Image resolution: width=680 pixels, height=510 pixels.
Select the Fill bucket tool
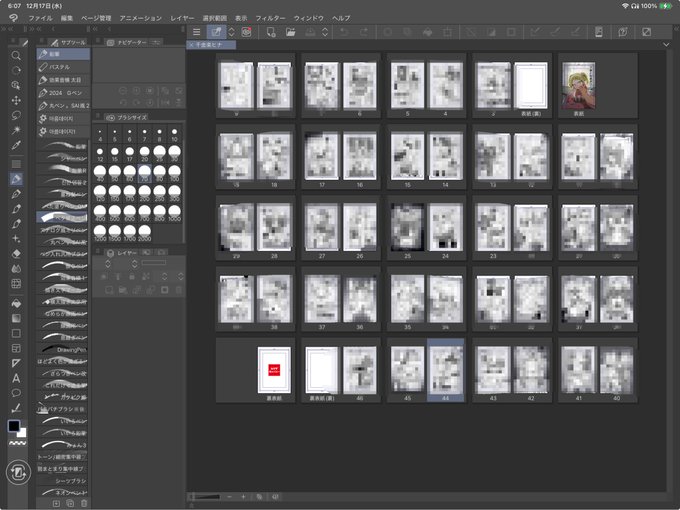(x=16, y=303)
